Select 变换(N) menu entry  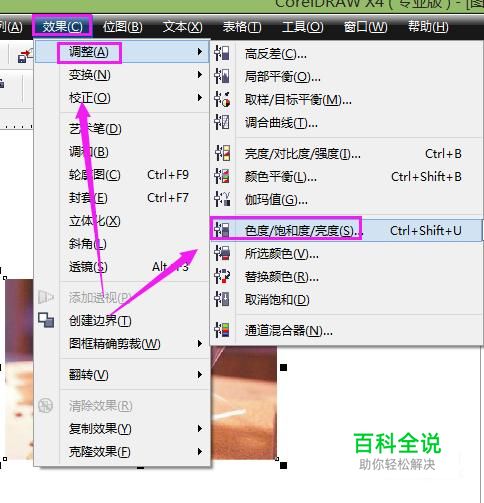[122, 75]
